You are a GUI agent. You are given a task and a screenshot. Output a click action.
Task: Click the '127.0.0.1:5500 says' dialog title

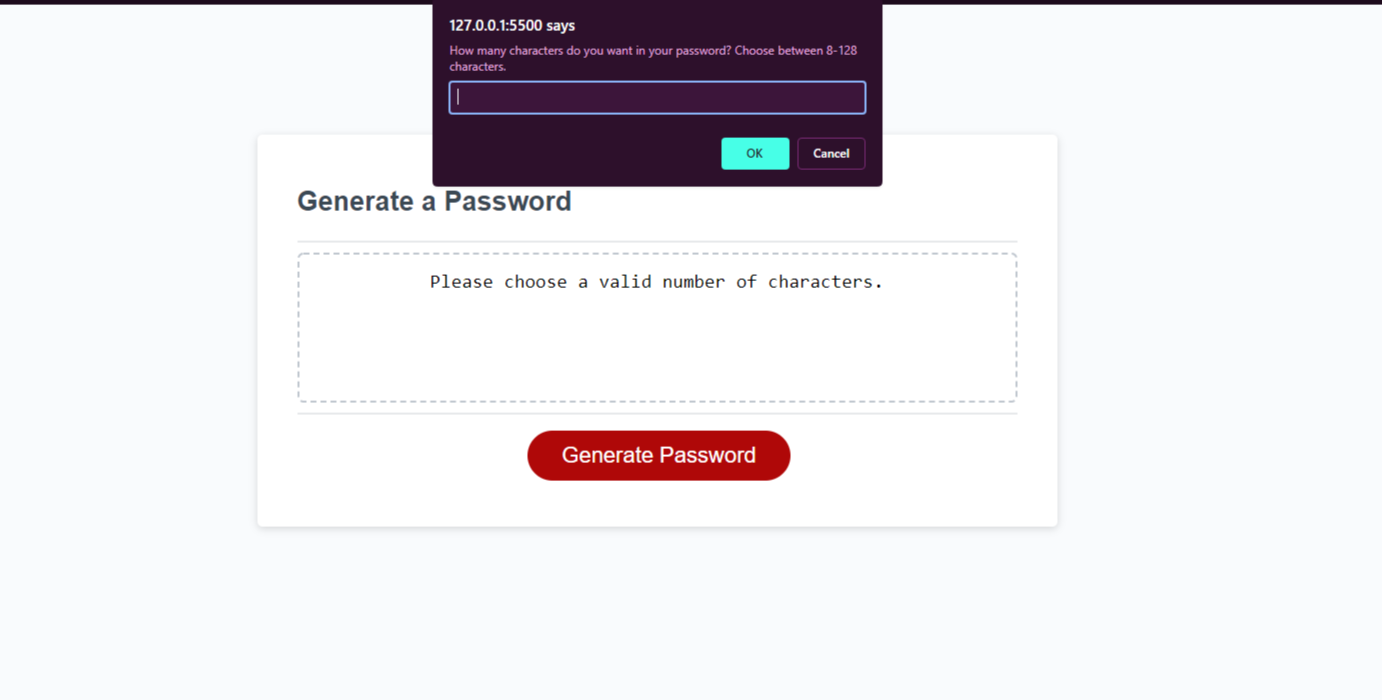[513, 25]
